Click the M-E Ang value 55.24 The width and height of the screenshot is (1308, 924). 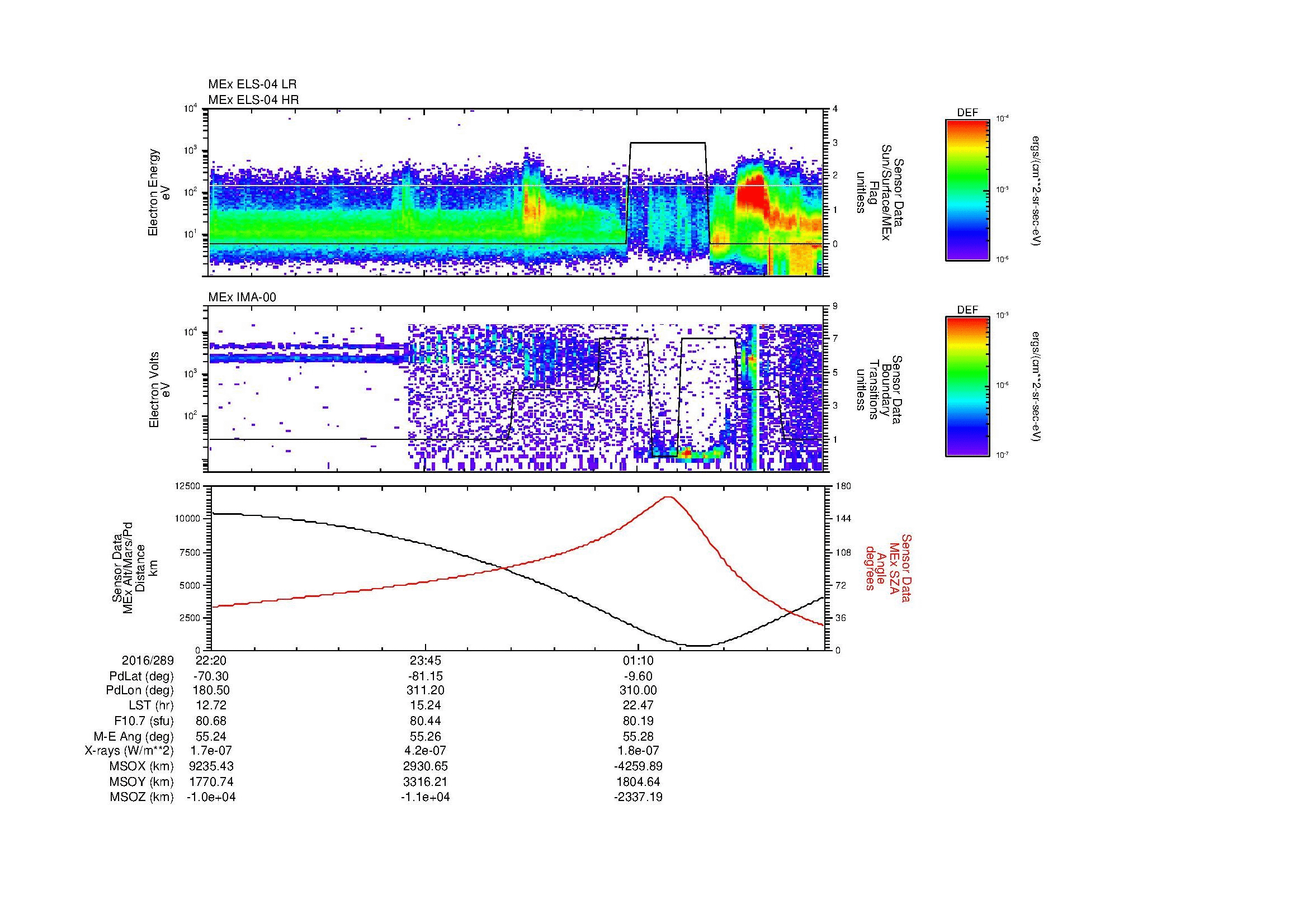[x=211, y=736]
